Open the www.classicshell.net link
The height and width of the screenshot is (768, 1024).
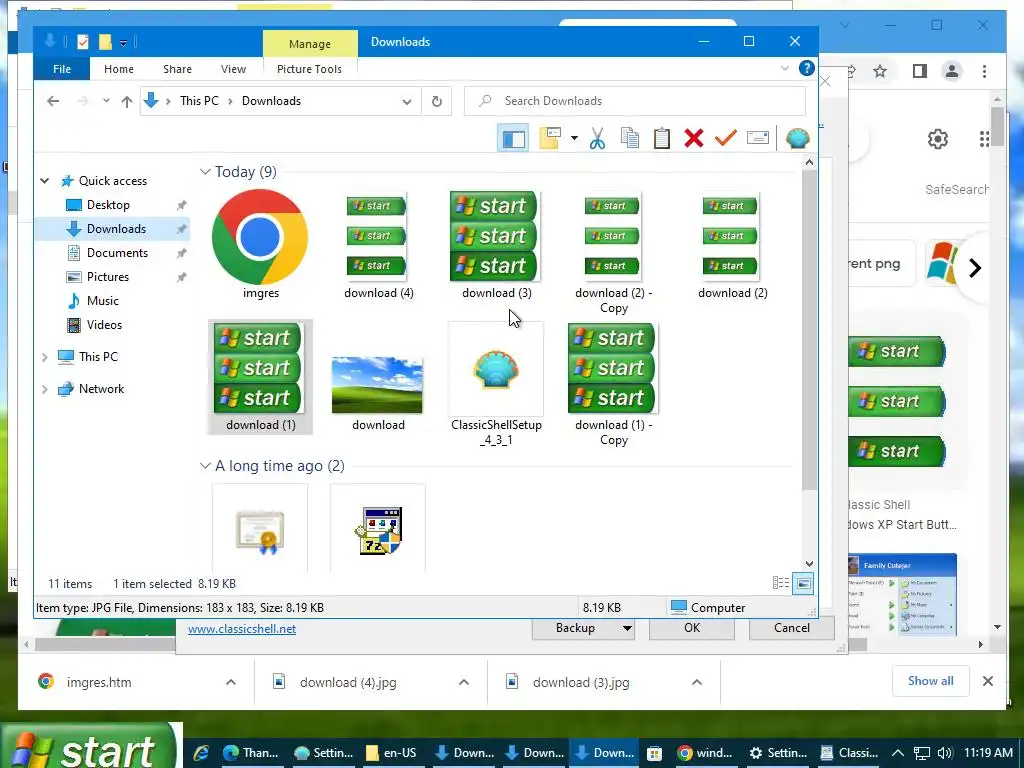242,629
